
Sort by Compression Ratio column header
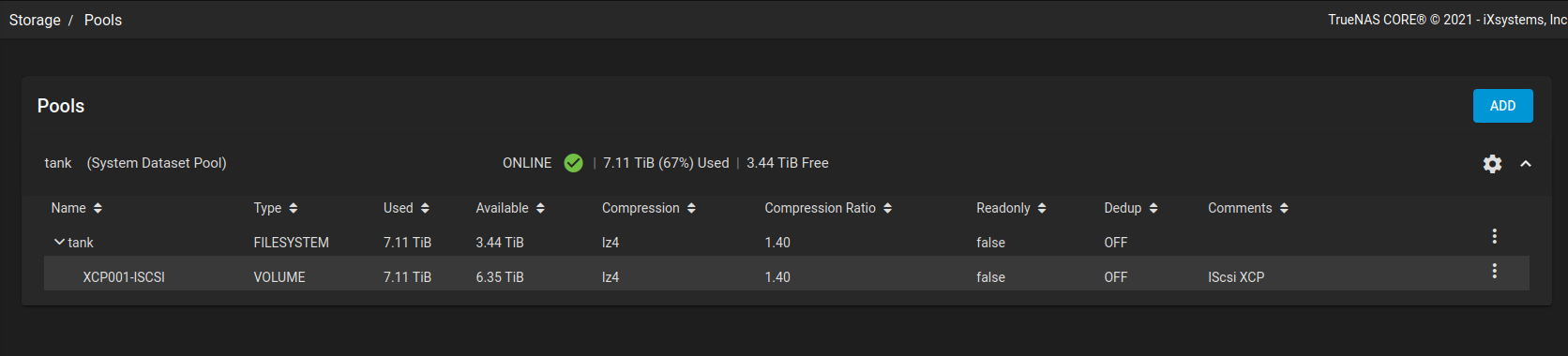tap(828, 208)
